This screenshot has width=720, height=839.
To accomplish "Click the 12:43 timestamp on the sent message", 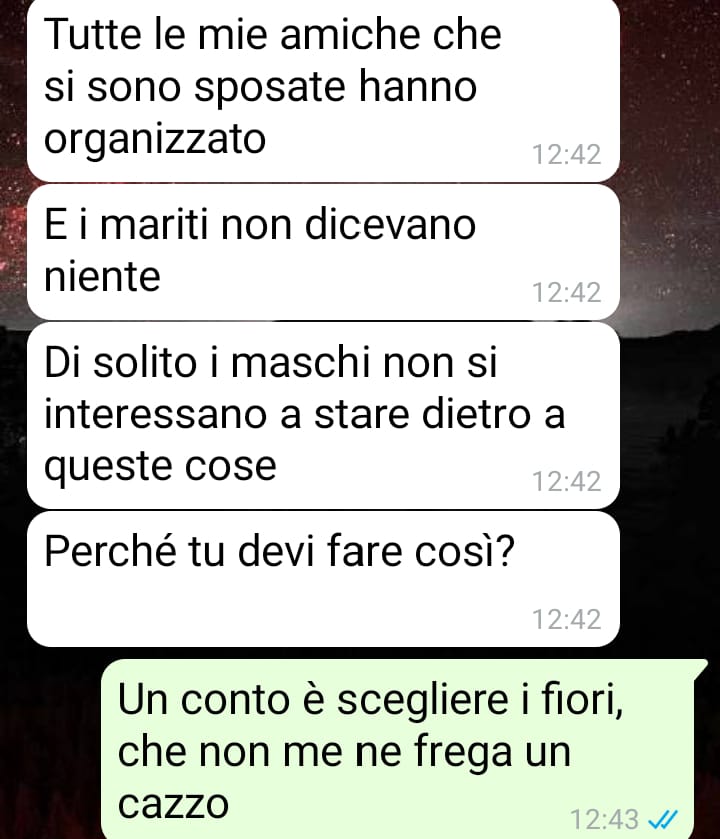I will pos(604,819).
